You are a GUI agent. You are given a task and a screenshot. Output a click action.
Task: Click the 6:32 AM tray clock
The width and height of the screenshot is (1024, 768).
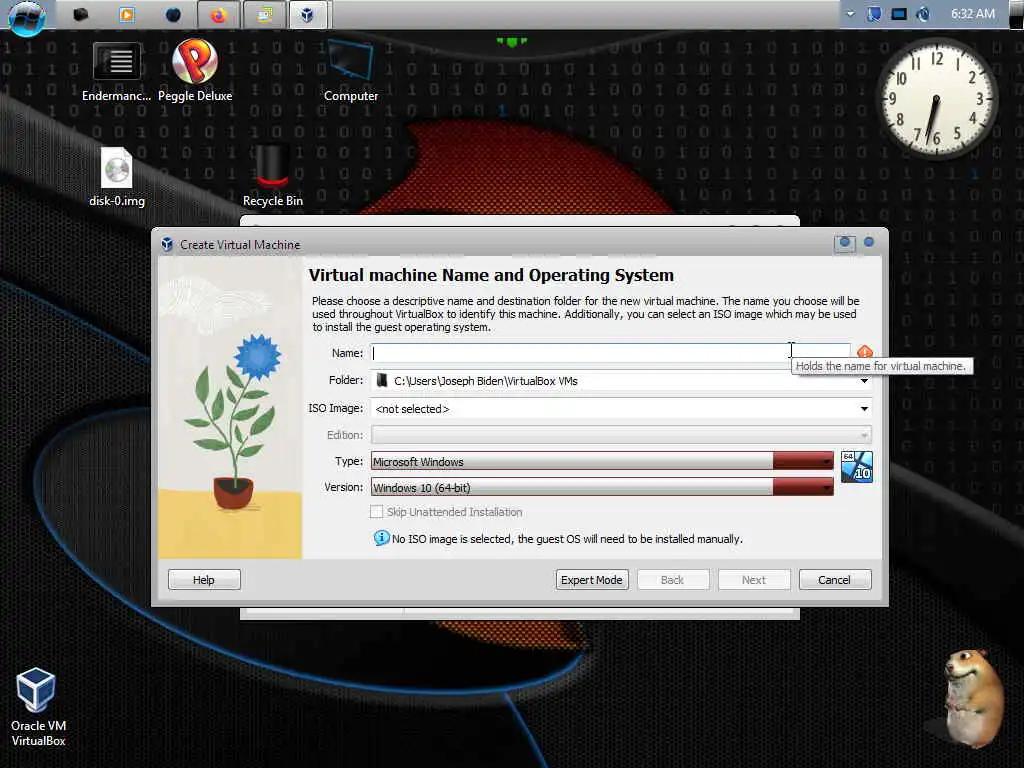tap(972, 14)
